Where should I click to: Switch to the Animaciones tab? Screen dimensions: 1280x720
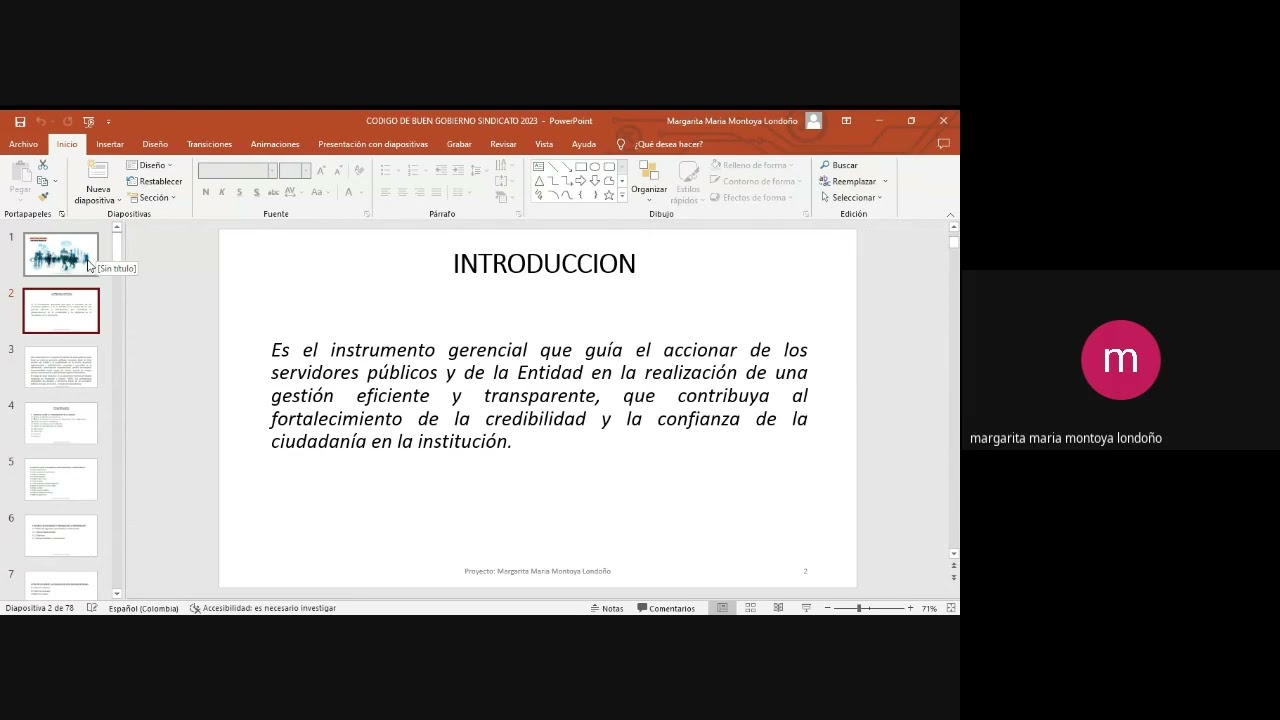tap(275, 144)
